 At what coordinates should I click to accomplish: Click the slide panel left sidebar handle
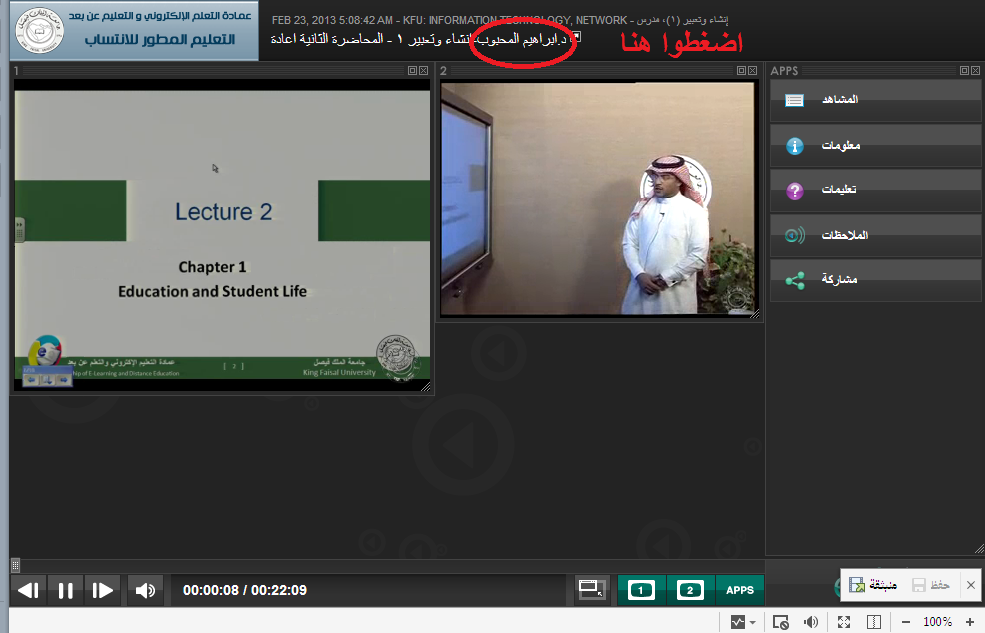tap(19, 229)
